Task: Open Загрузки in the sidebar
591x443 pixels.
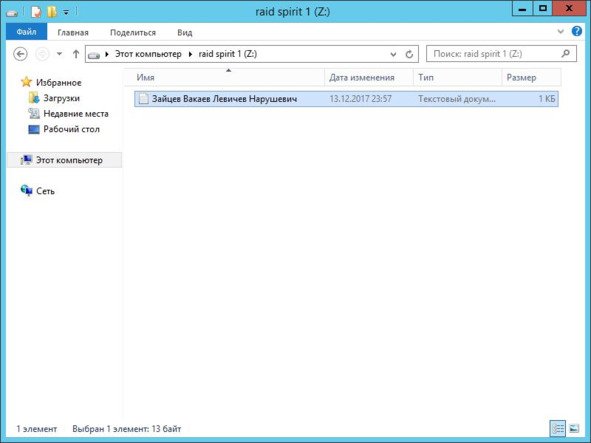Action: [x=61, y=98]
